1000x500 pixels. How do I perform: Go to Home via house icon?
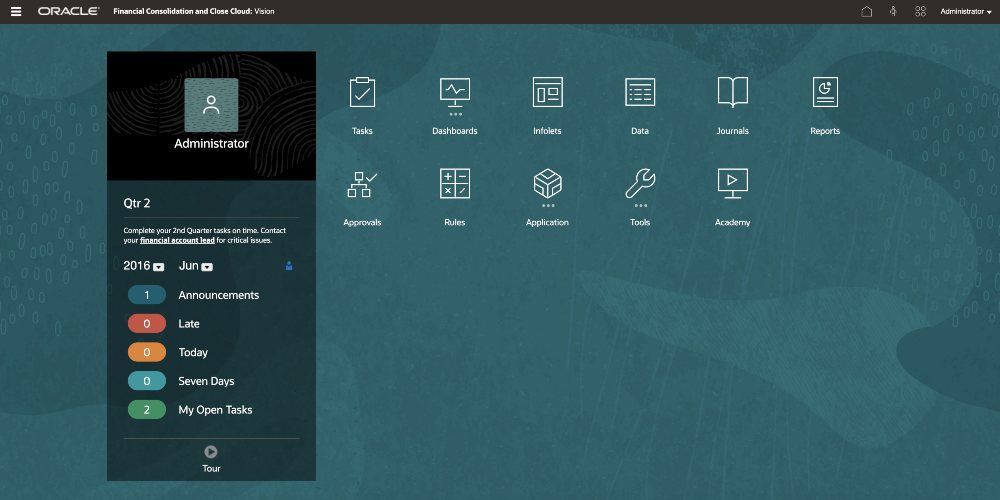(867, 12)
